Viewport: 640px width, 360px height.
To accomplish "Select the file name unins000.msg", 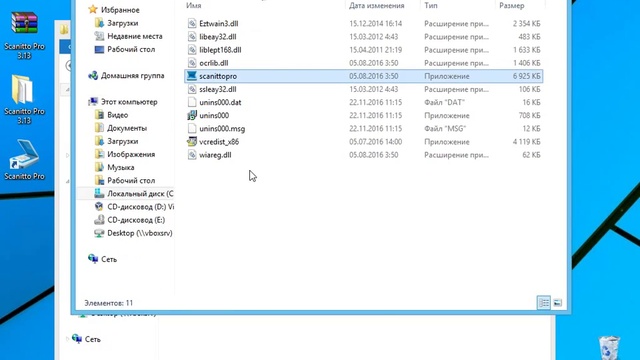I will click(x=222, y=129).
